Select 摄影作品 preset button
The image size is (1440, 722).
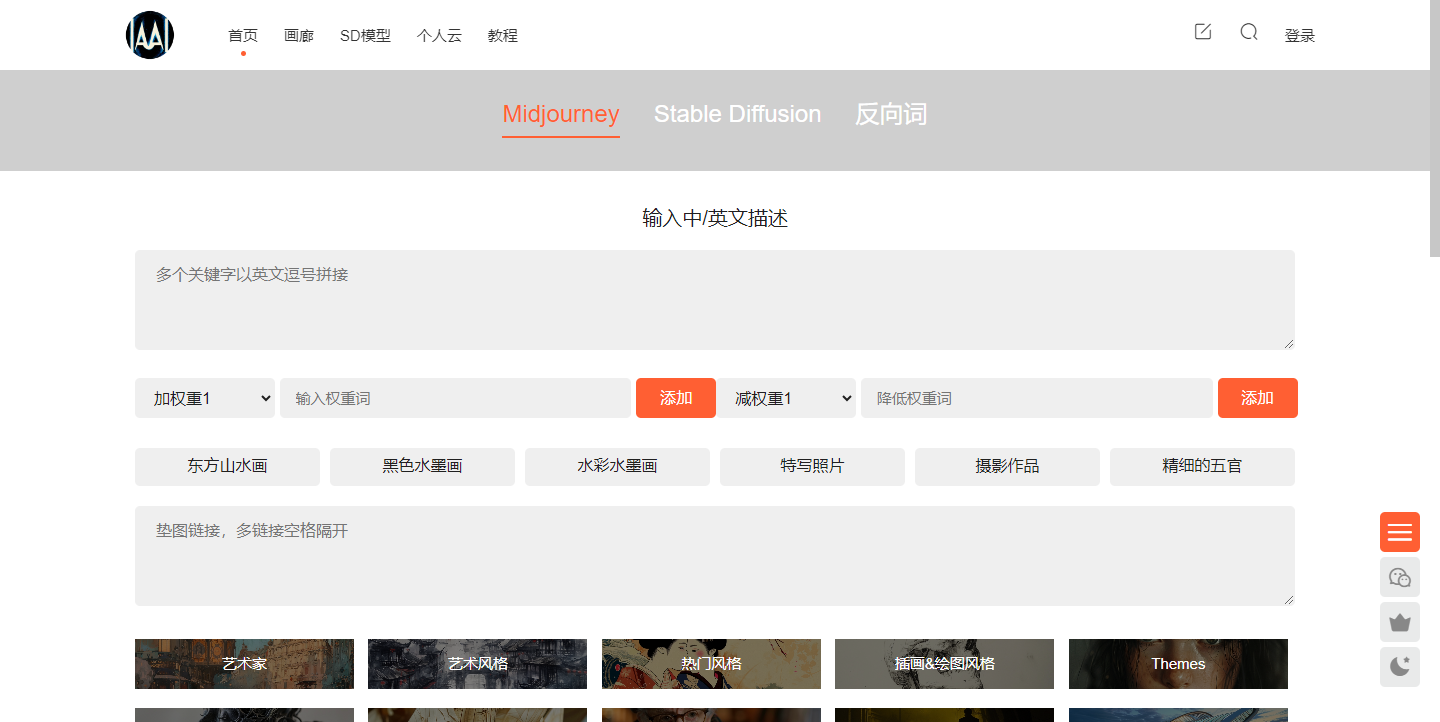point(1007,467)
